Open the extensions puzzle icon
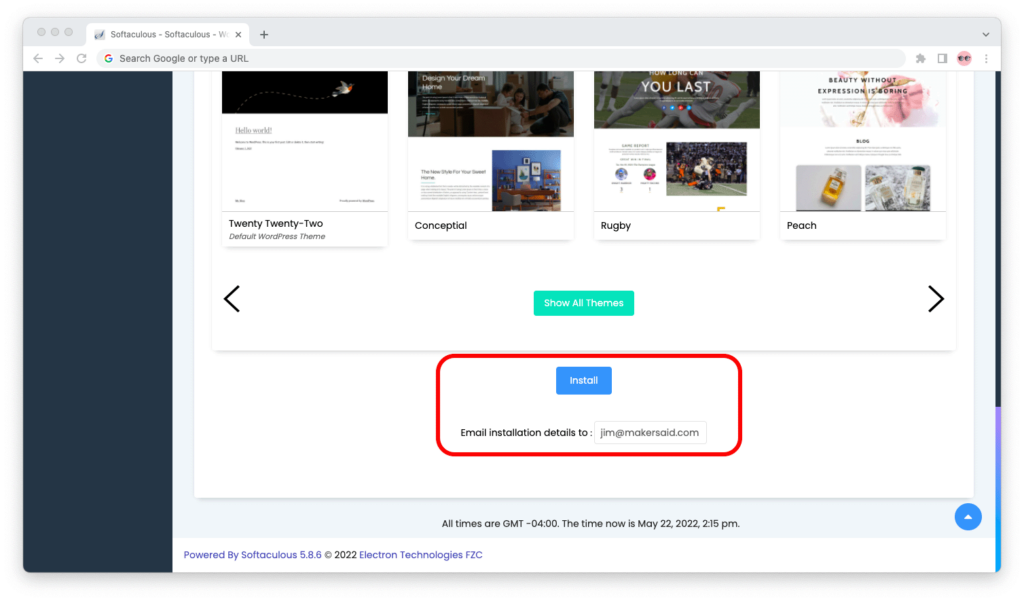Image resolution: width=1024 pixels, height=601 pixels. tap(921, 58)
